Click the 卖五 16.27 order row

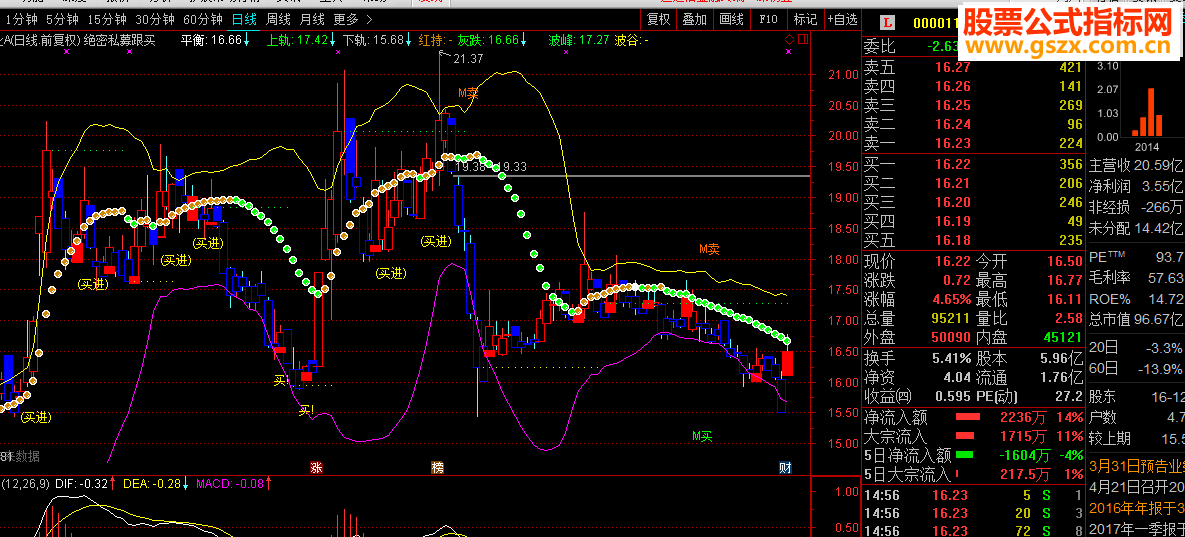tap(973, 67)
